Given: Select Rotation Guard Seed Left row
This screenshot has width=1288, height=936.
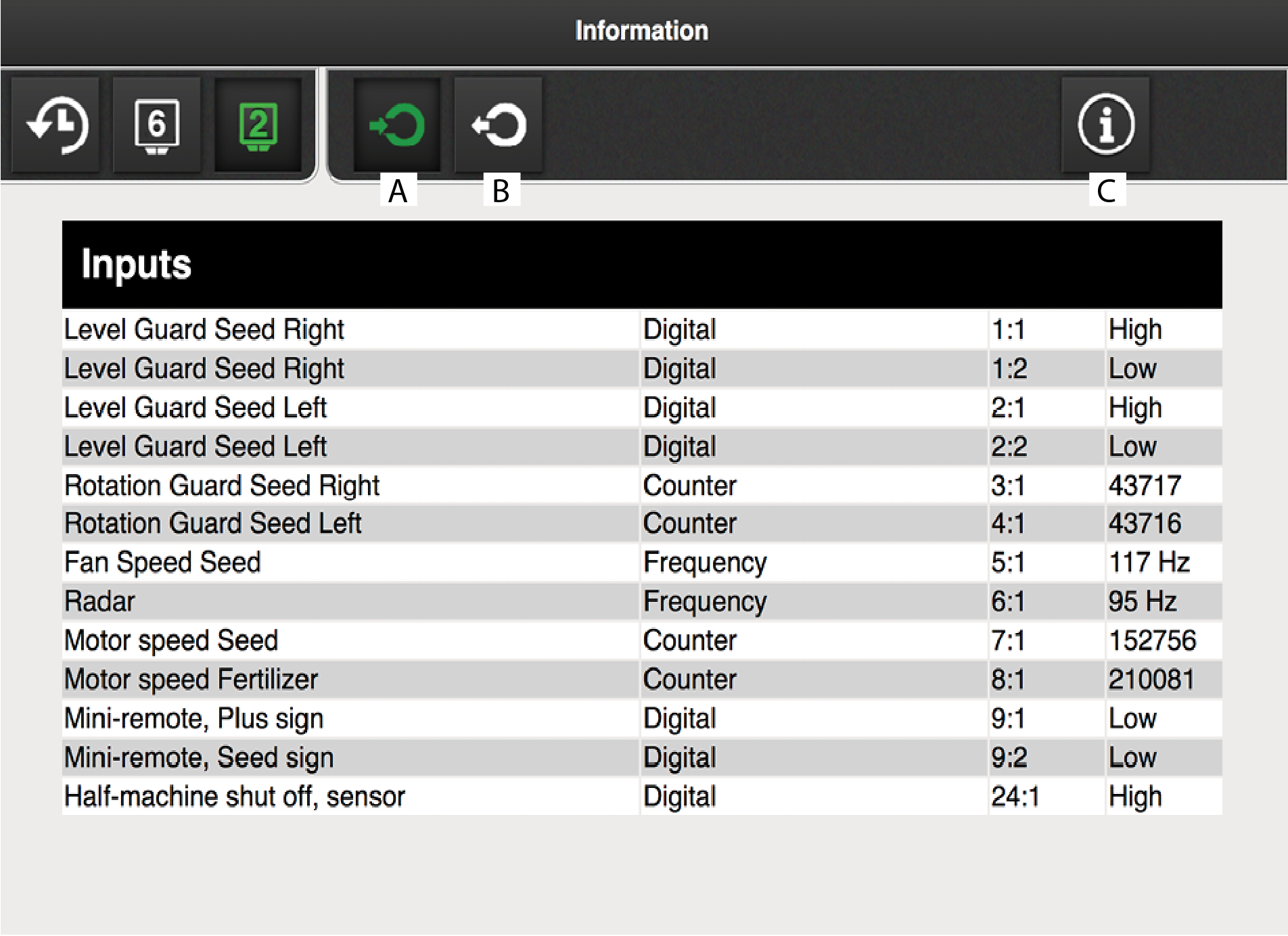Looking at the screenshot, I should coord(212,523).
